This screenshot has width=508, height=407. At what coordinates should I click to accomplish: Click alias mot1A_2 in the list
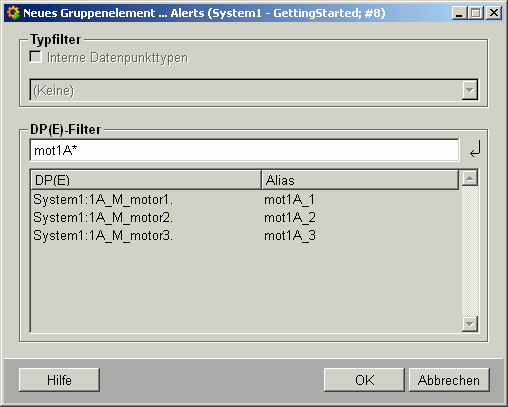(289, 218)
